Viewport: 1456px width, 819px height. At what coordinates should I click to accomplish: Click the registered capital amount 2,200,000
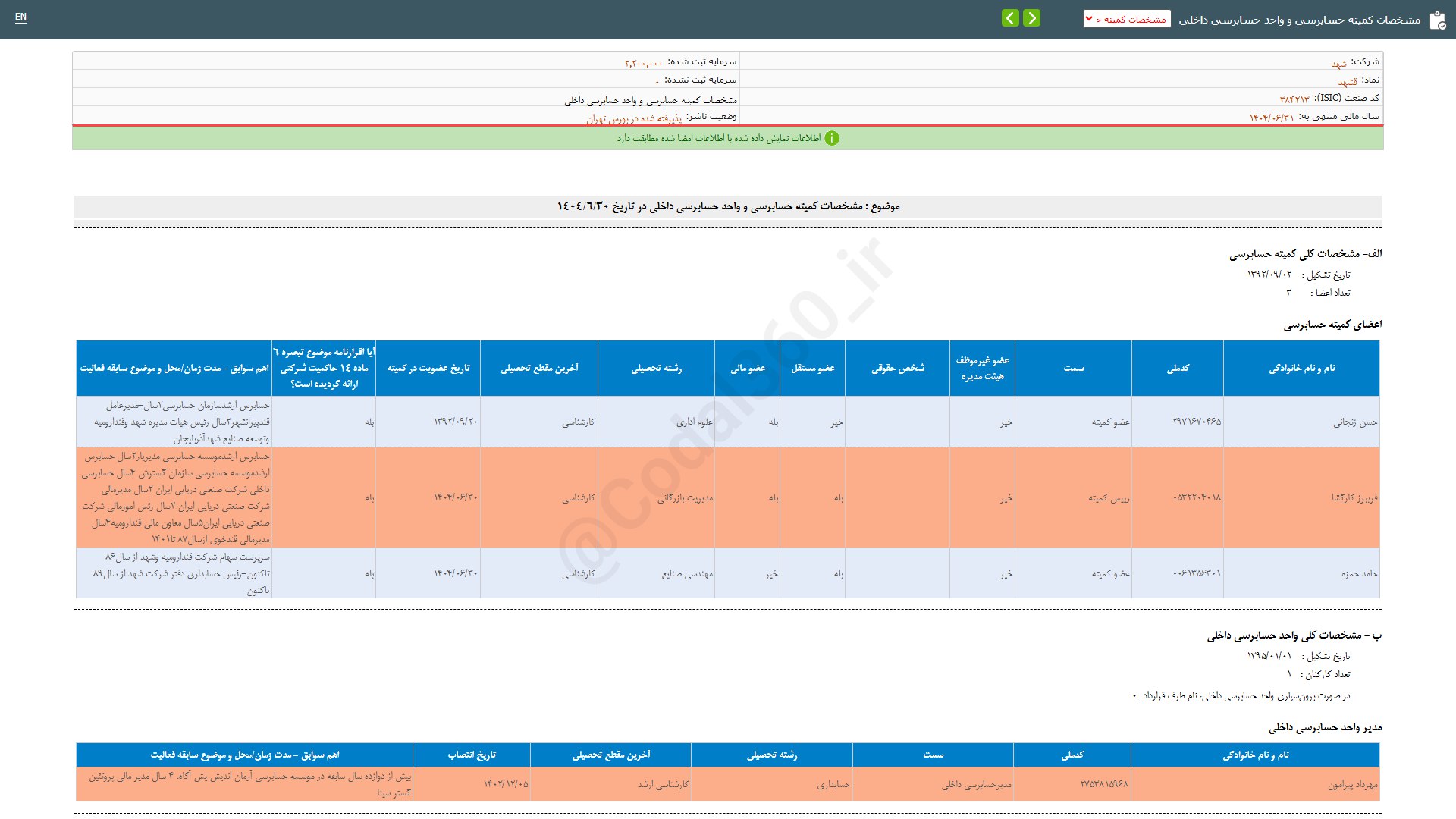tap(644, 63)
